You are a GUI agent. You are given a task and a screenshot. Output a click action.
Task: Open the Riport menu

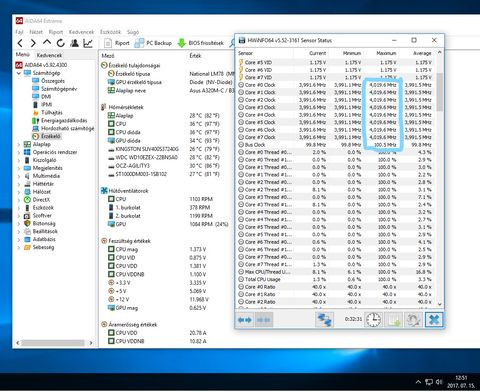56,32
